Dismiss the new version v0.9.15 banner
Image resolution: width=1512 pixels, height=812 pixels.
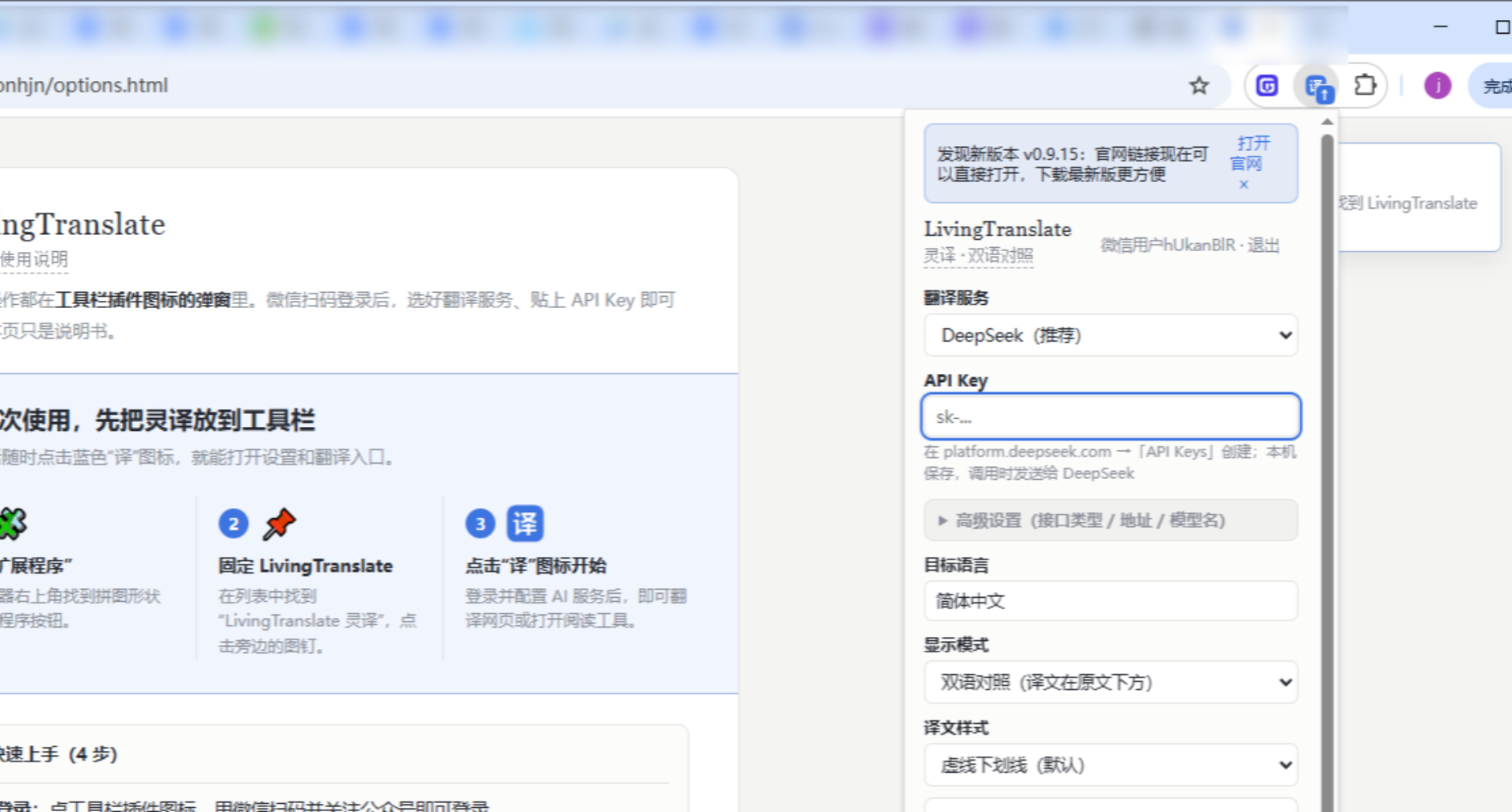tap(1244, 185)
